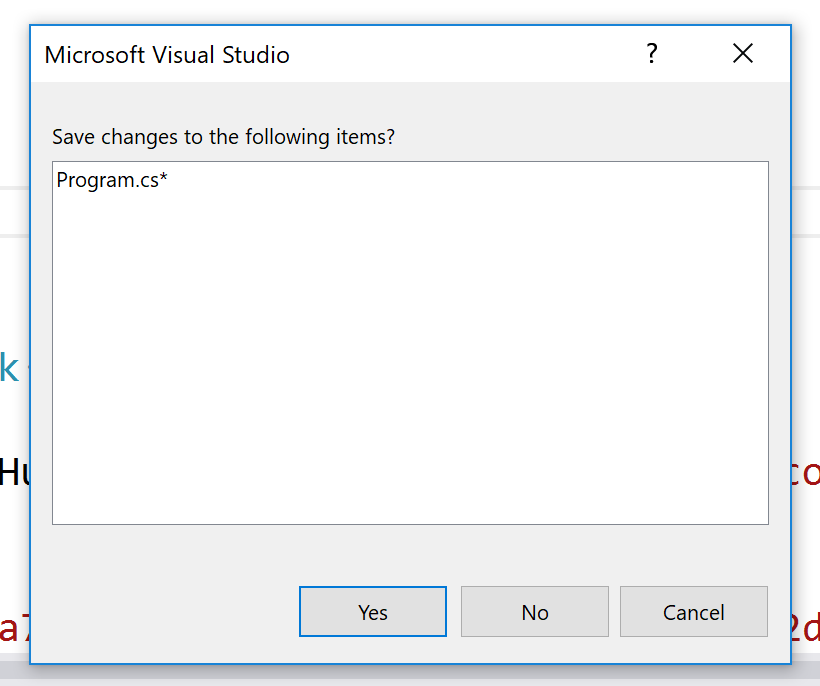Abort closing by pressing Cancel
The image size is (820, 686).
pos(694,612)
